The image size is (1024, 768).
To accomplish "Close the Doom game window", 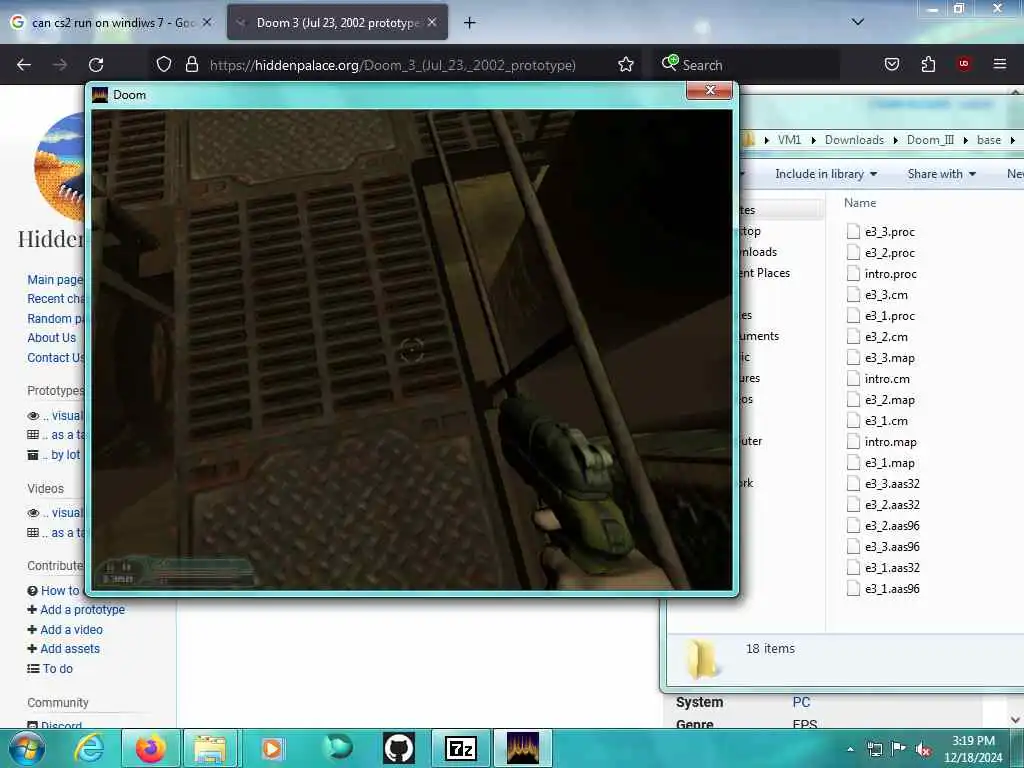I will click(709, 90).
